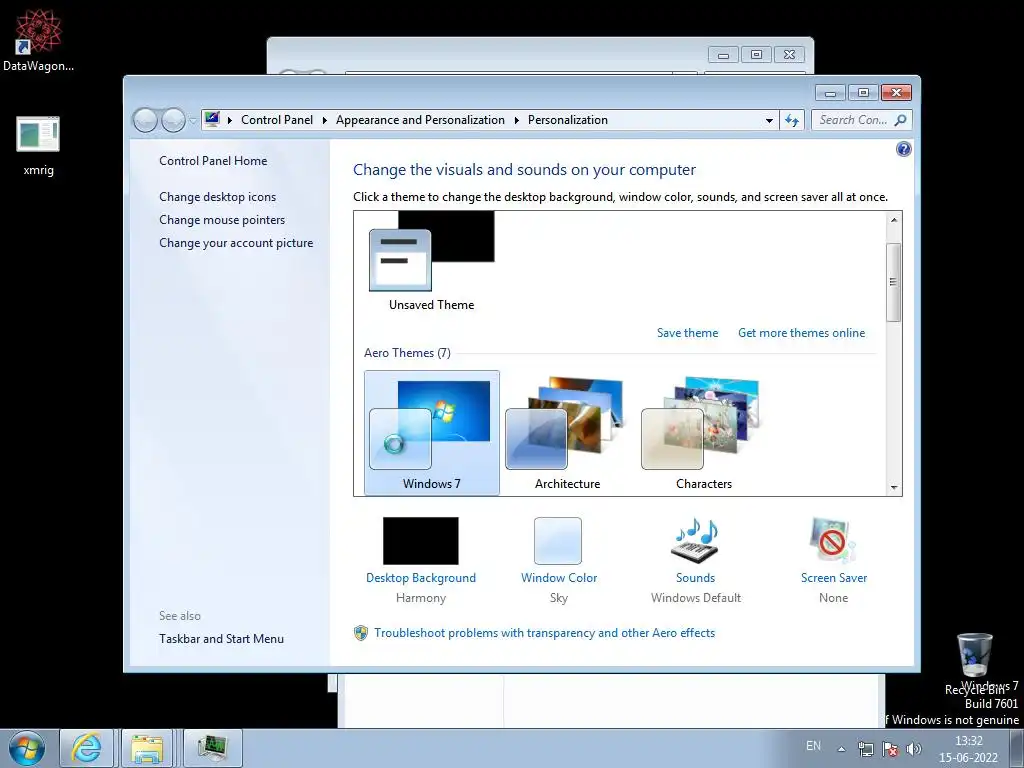Click the Personalization breadcrumb
The height and width of the screenshot is (768, 1024).
pyautogui.click(x=568, y=120)
